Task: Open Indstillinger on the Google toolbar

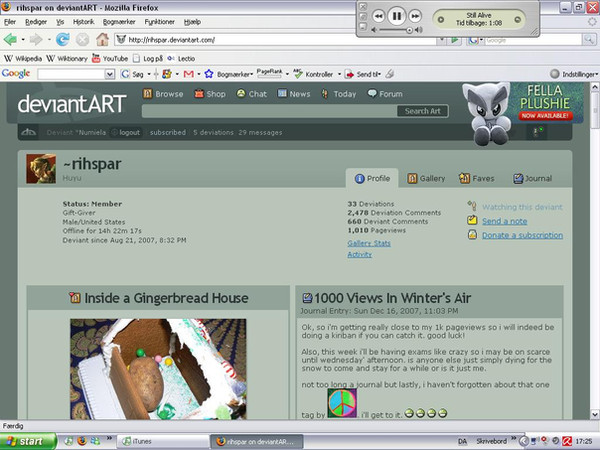Action: [x=574, y=74]
